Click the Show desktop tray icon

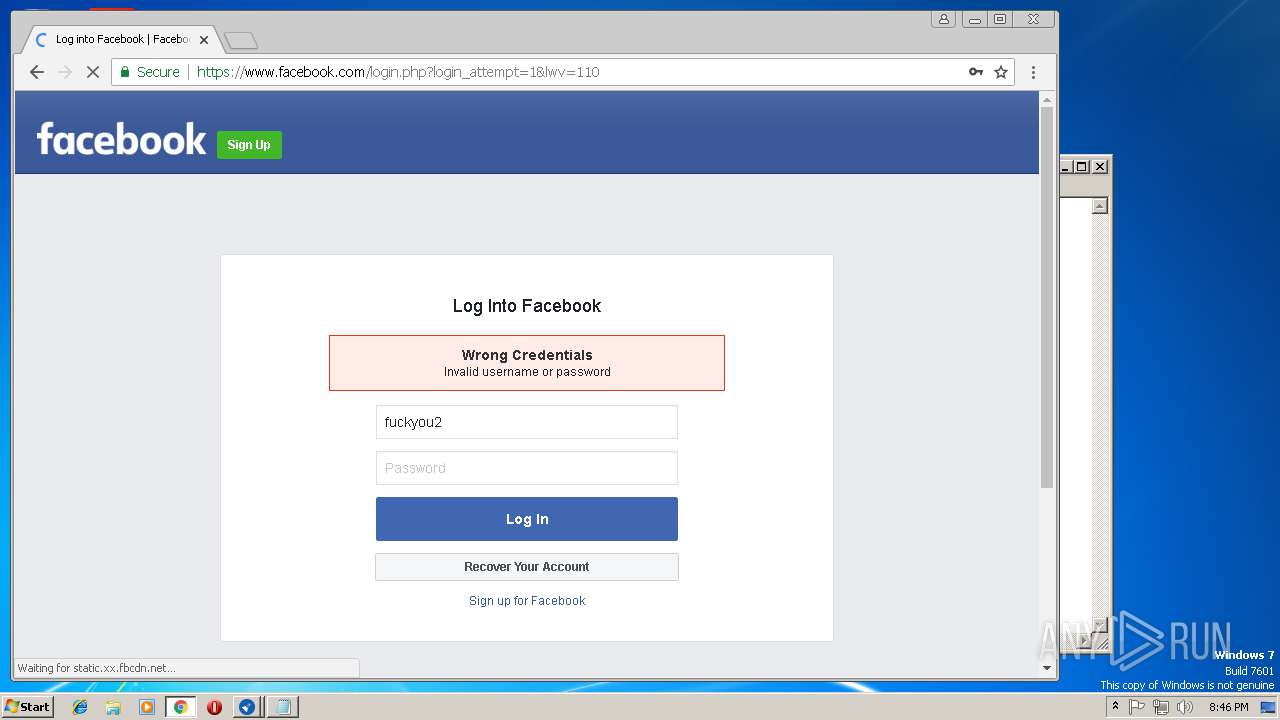click(x=1268, y=707)
